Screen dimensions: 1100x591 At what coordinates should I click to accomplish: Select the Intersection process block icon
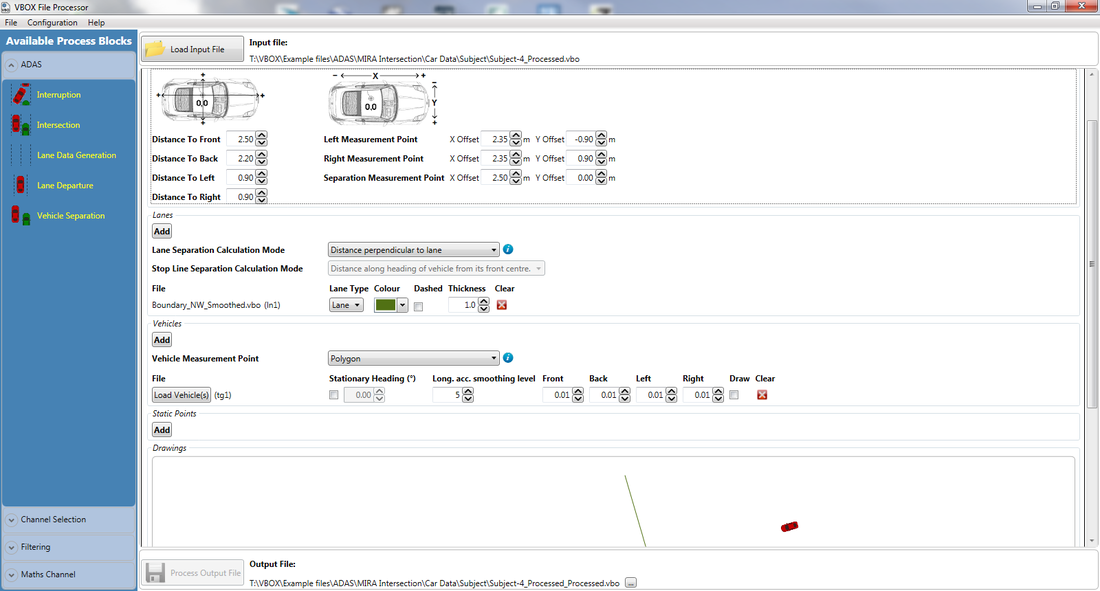(x=21, y=125)
